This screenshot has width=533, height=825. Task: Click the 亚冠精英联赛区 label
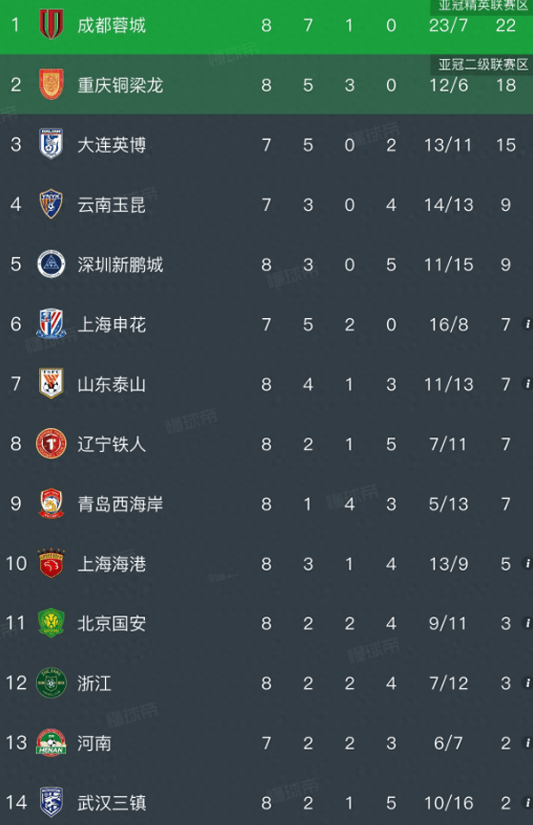point(482,6)
